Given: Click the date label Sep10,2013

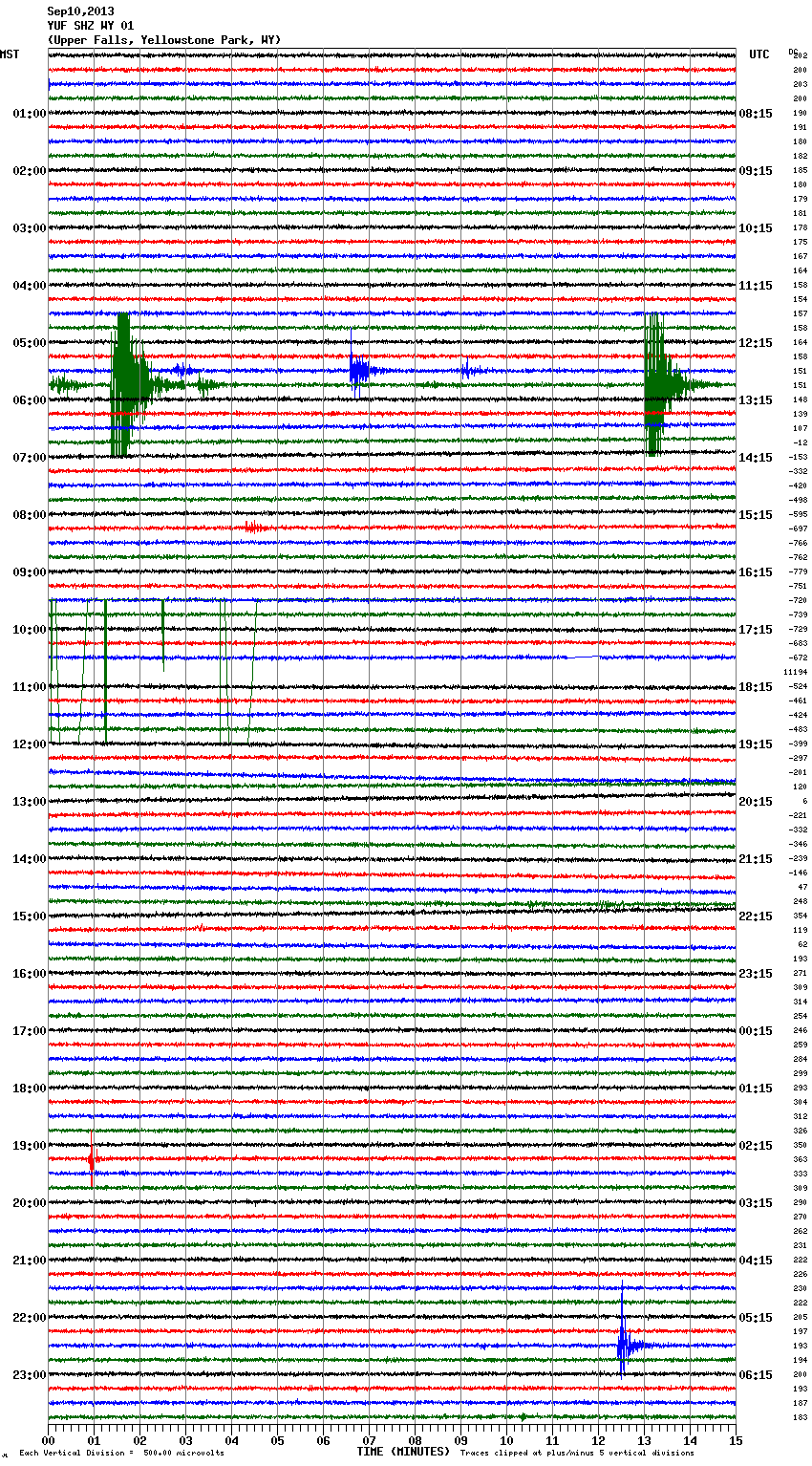Looking at the screenshot, I should pos(80,11).
